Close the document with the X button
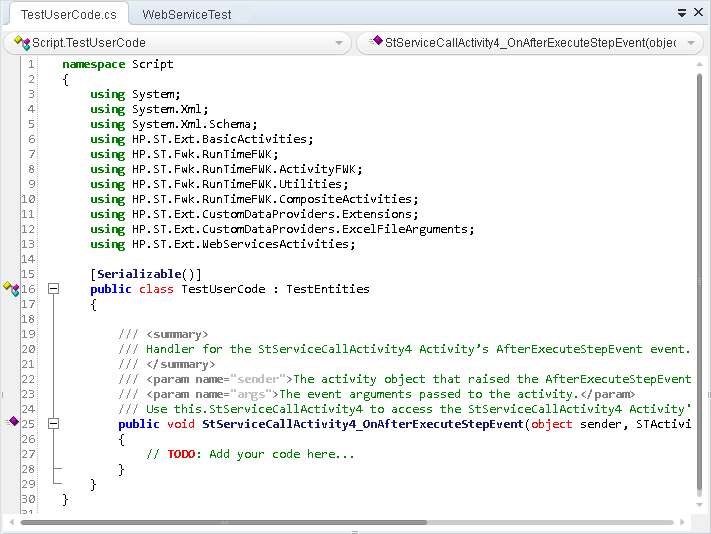Screen dimensions: 711x534 [x=698, y=14]
